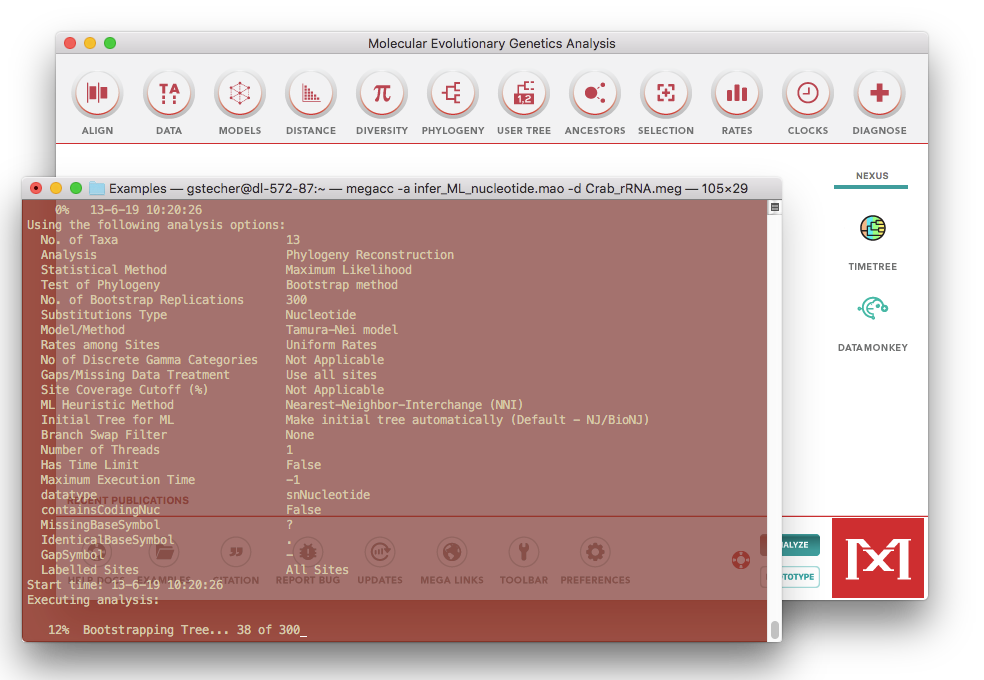The image size is (984, 680).
Task: Click the 'No. of Taxa' label
Action: click(79, 240)
